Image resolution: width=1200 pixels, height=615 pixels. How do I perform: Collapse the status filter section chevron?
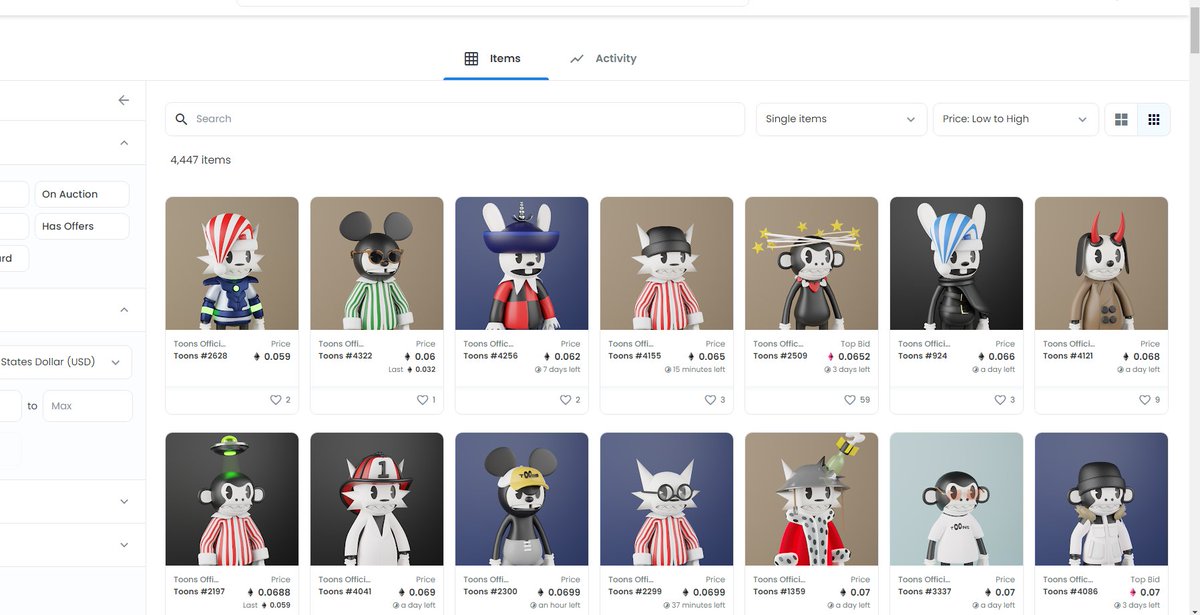[124, 143]
